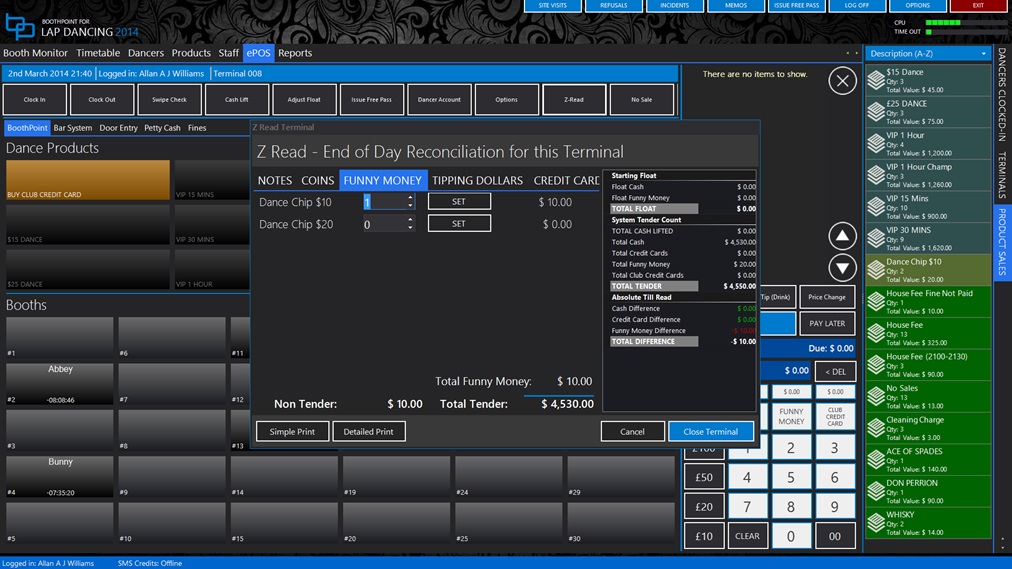
Task: Cancel the Z Read dialog
Action: tap(632, 431)
